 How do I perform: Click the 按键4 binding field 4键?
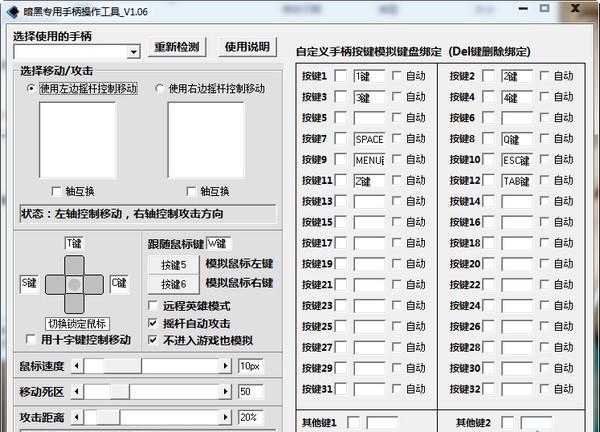517,97
